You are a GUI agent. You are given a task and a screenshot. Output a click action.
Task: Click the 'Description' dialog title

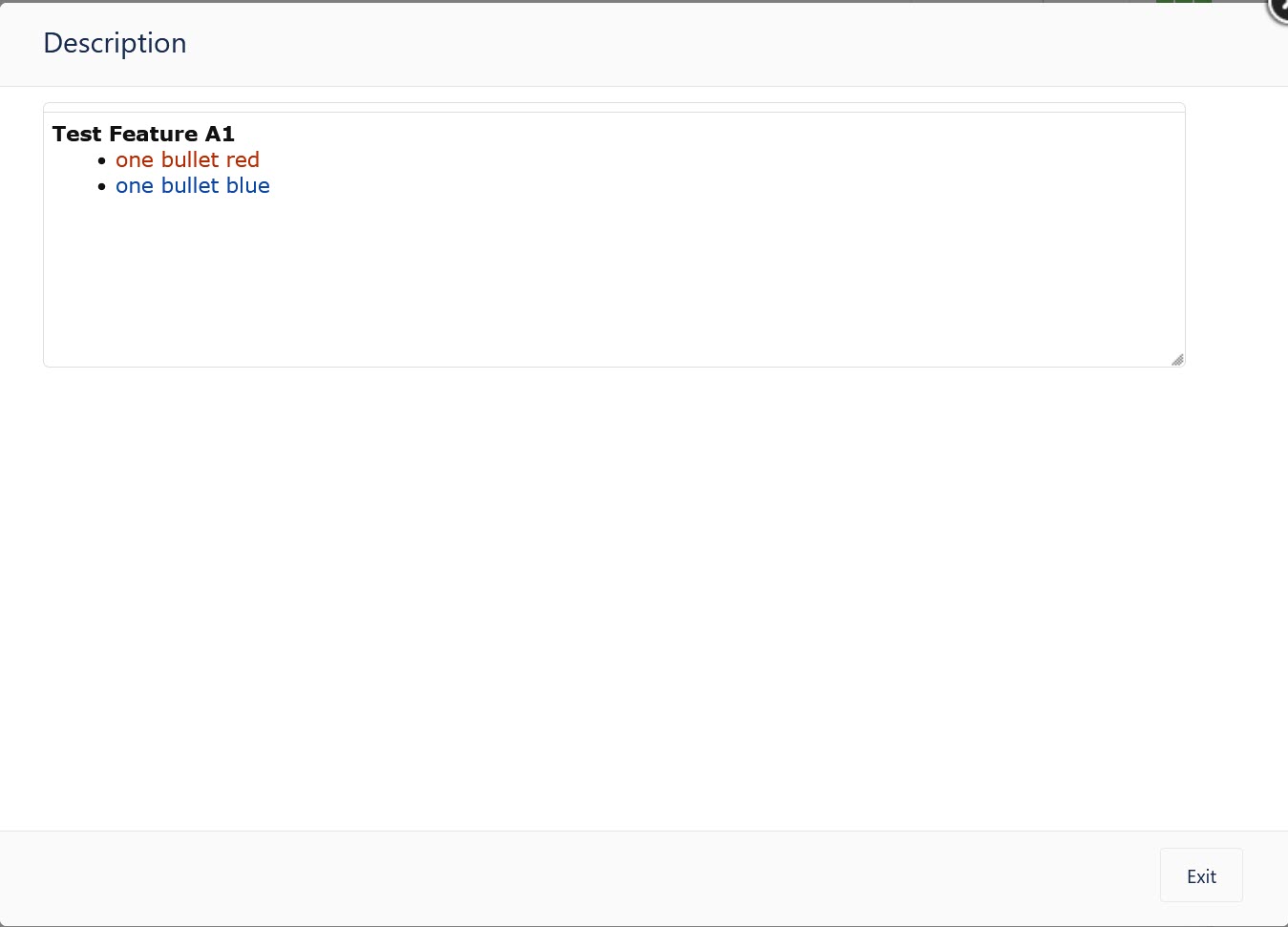click(x=114, y=43)
